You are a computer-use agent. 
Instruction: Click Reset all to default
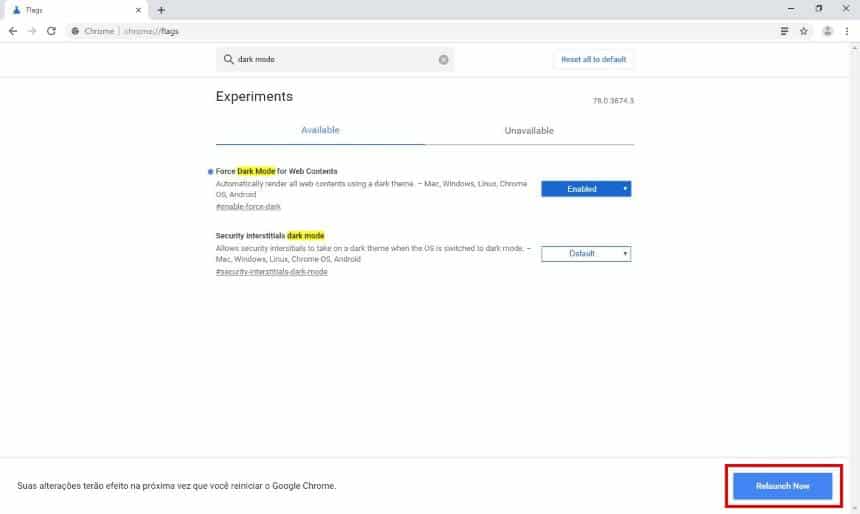[x=593, y=59]
